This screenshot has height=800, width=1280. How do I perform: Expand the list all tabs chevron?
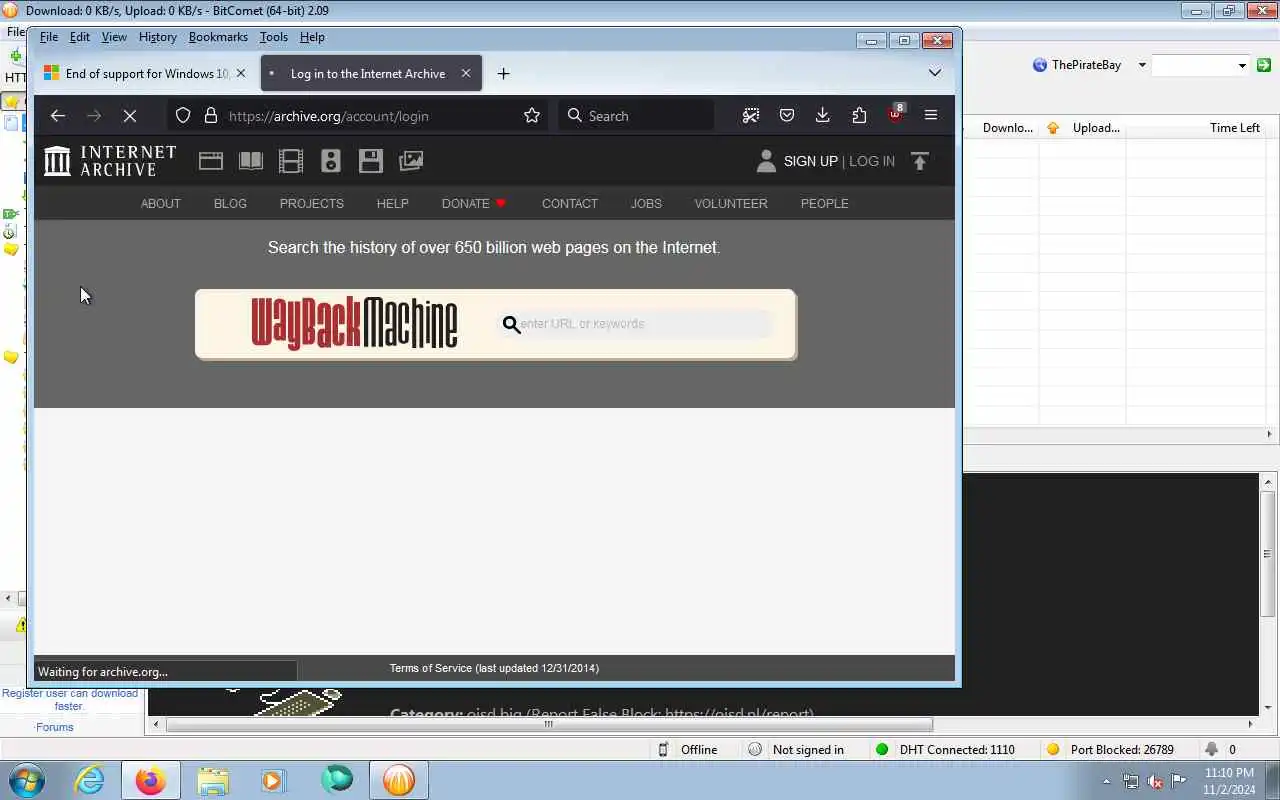[935, 73]
